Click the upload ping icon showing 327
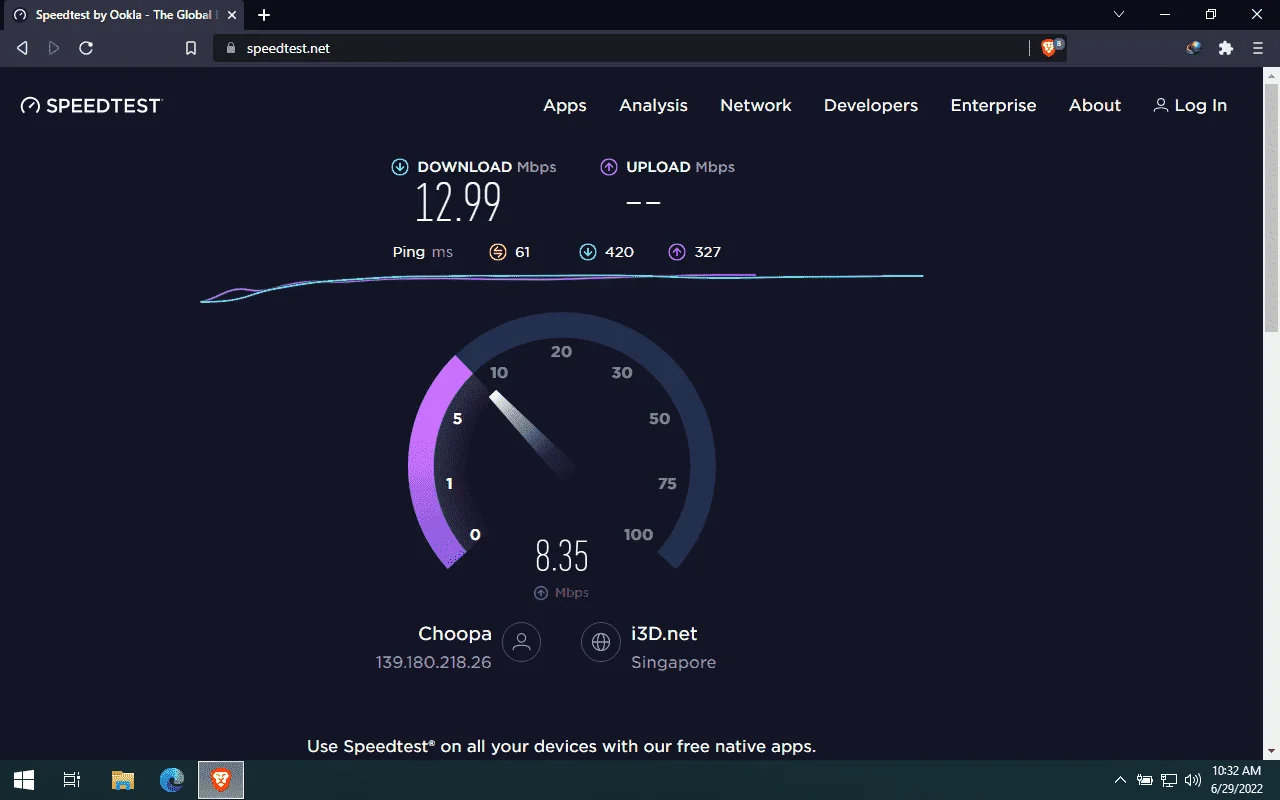This screenshot has height=800, width=1280. pos(677,252)
